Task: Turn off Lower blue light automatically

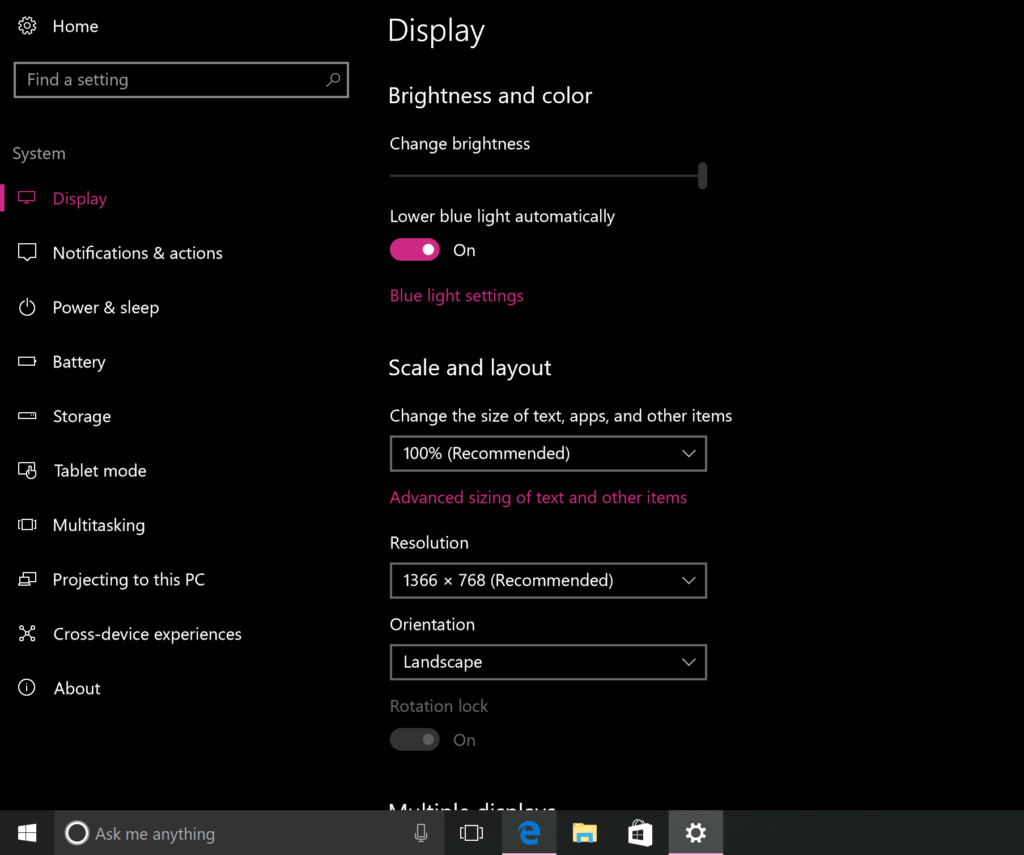Action: [415, 250]
